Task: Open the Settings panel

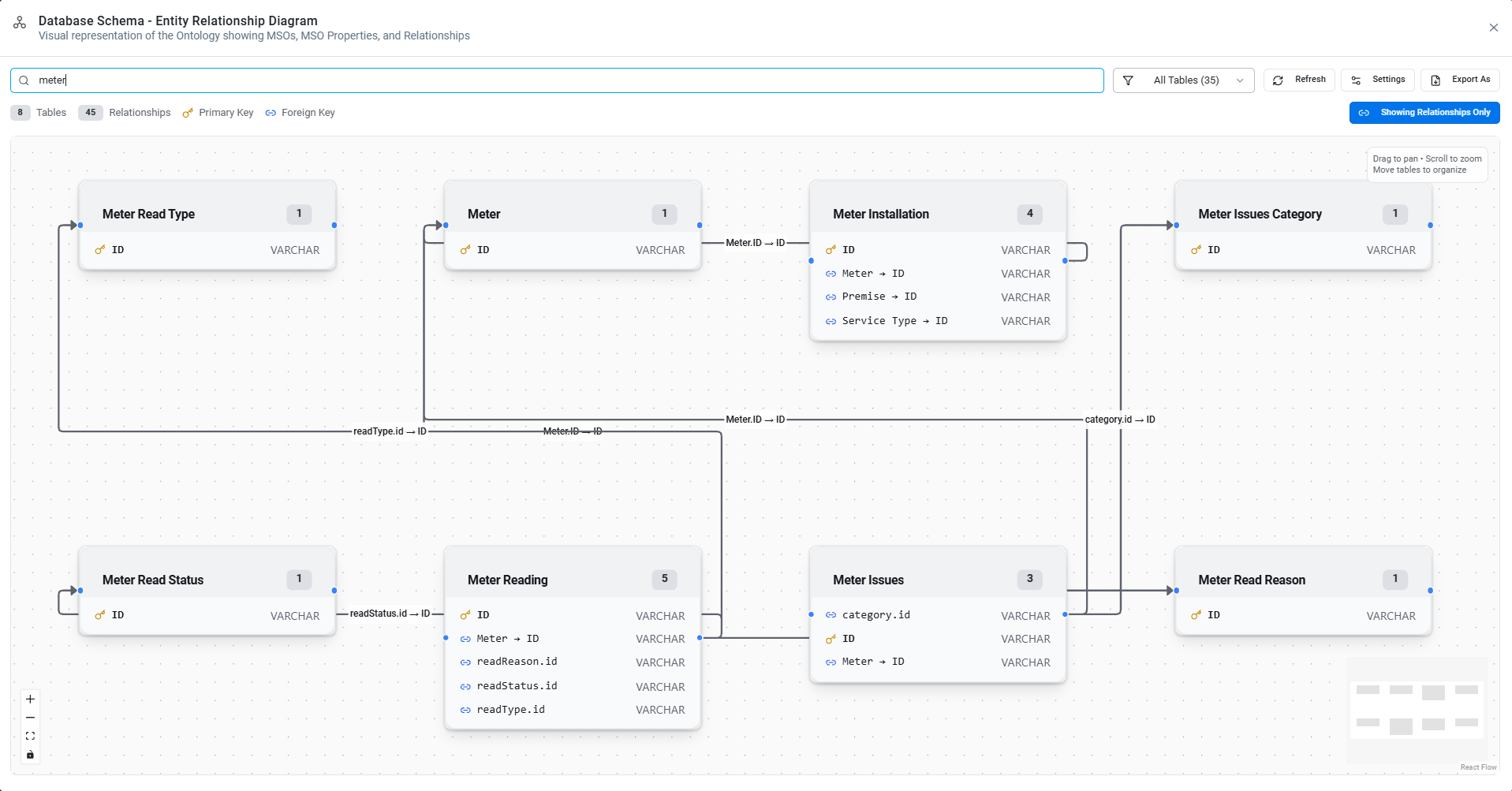Action: click(1378, 80)
